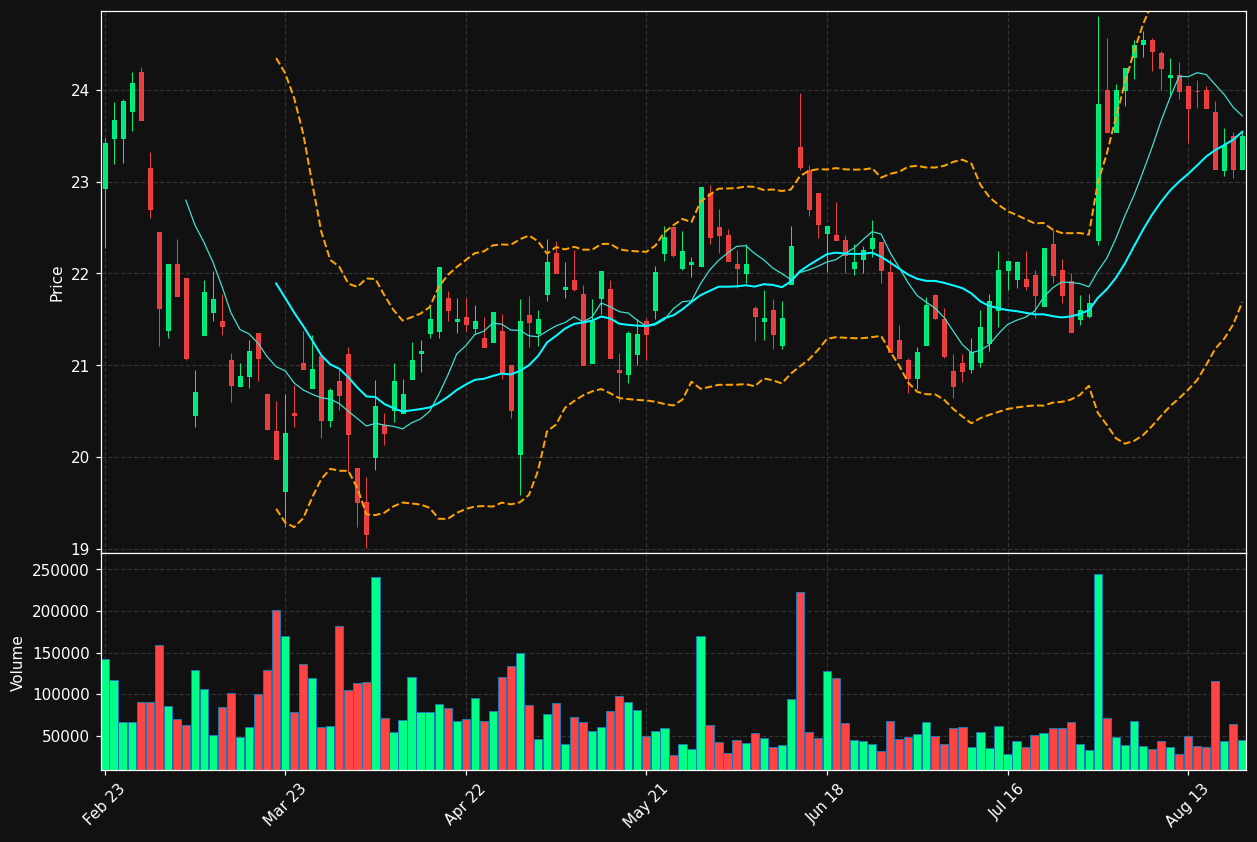Pick the "Apr 22" date label
This screenshot has width=1257, height=842.
click(464, 804)
